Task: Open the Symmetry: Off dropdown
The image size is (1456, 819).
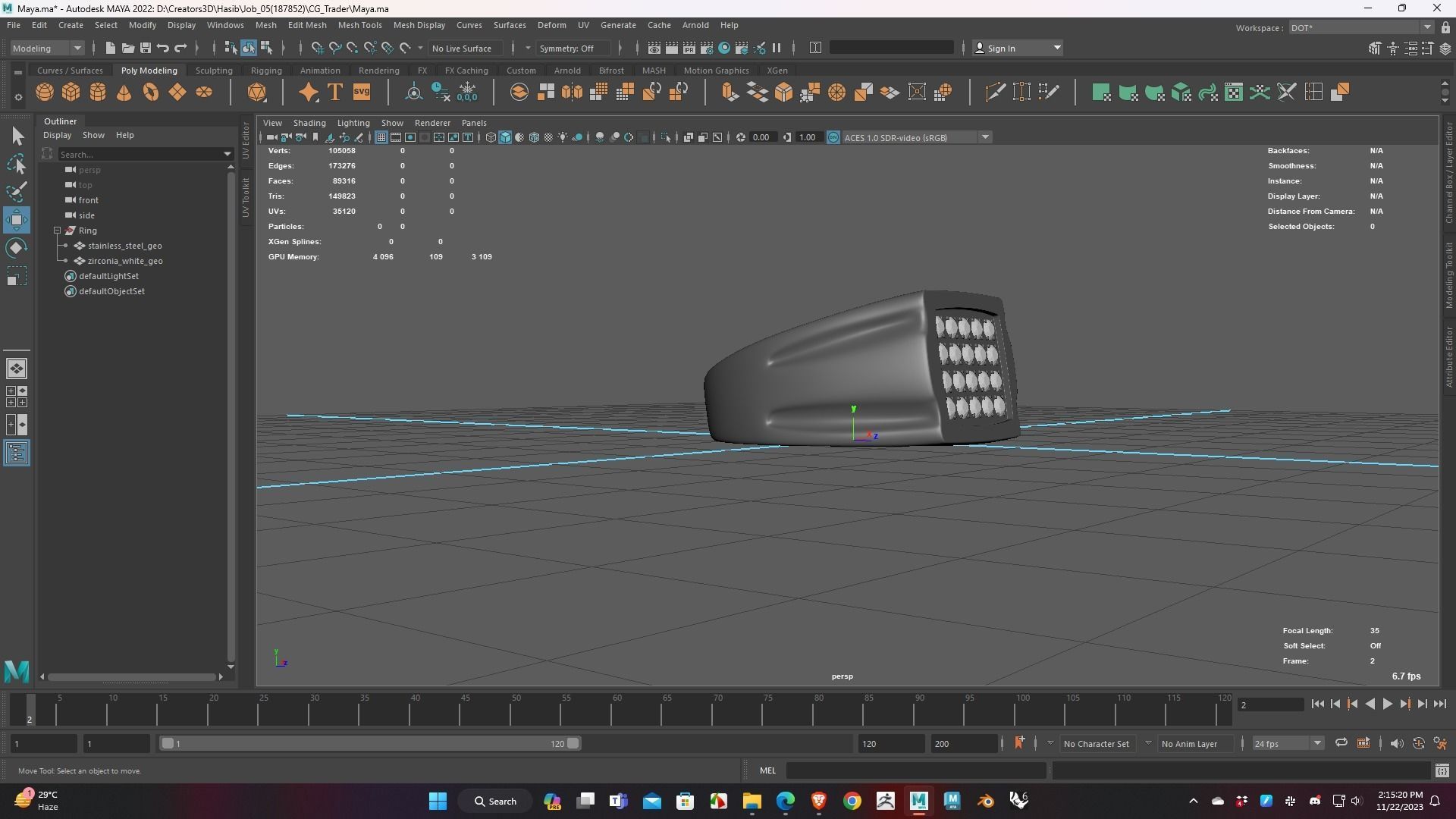Action: (x=574, y=48)
